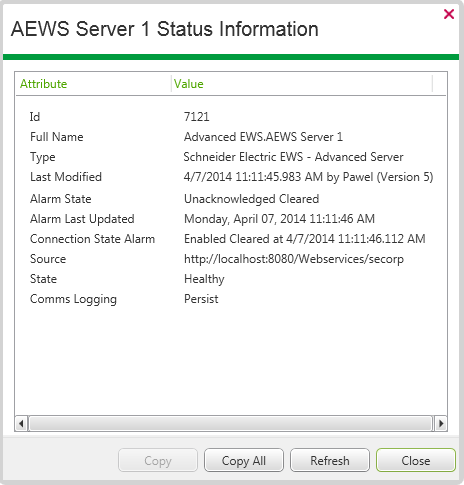This screenshot has width=464, height=485.
Task: Select the Comms Logging row
Action: [x=231, y=299]
